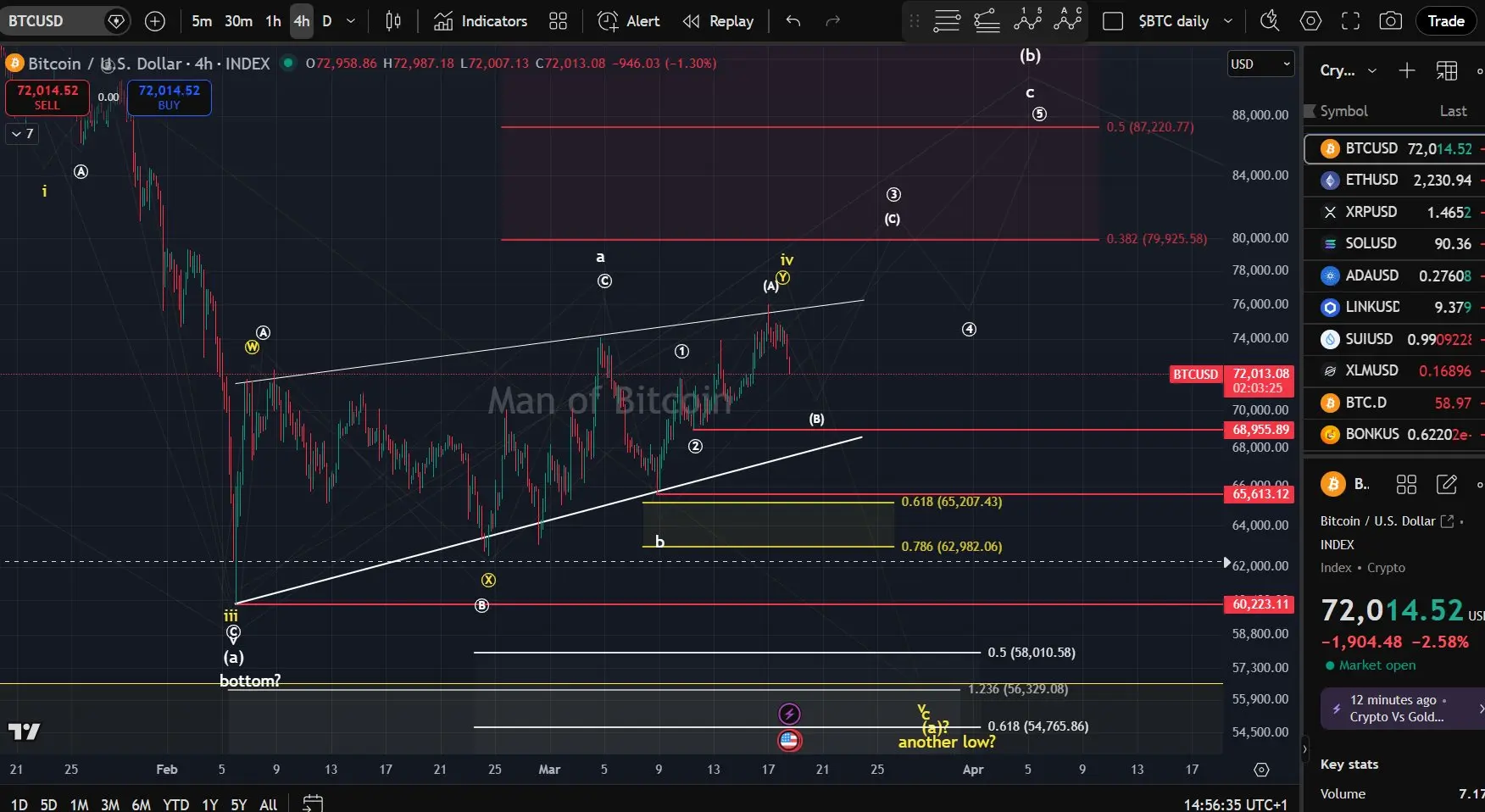1485x812 pixels.
Task: Switch to the 1h timeframe
Action: pyautogui.click(x=273, y=21)
